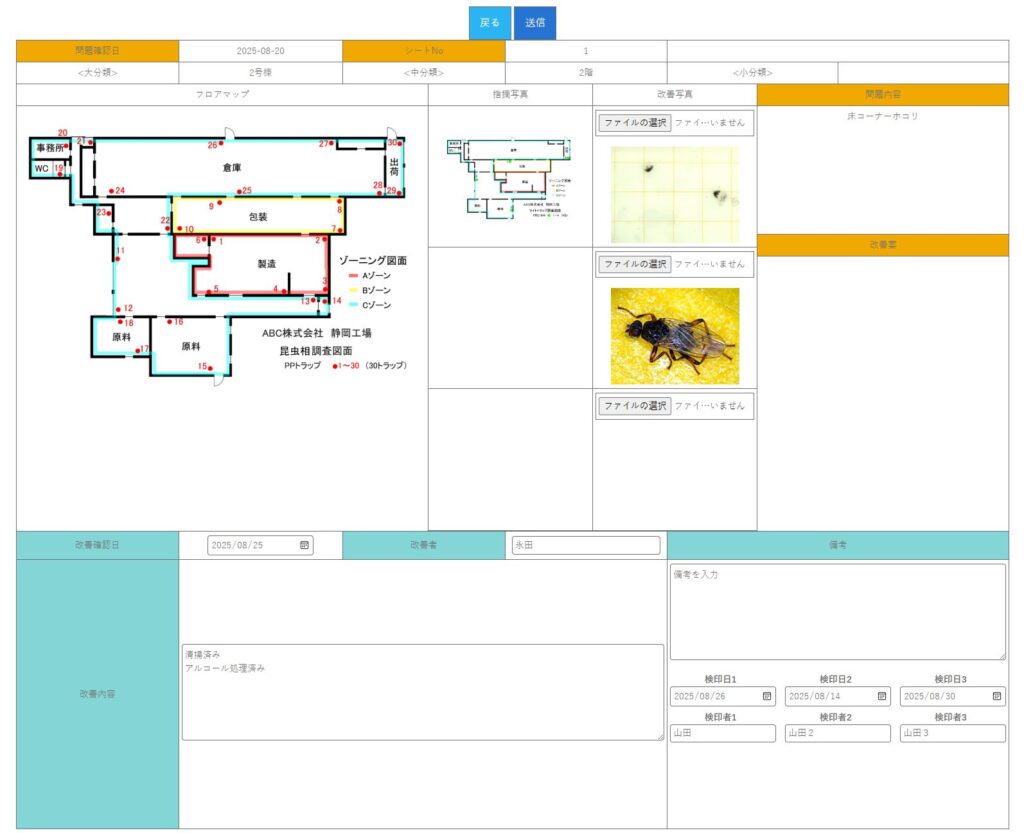1024x833 pixels.
Task: Click the fly insect photo thumbnail
Action: [x=675, y=336]
